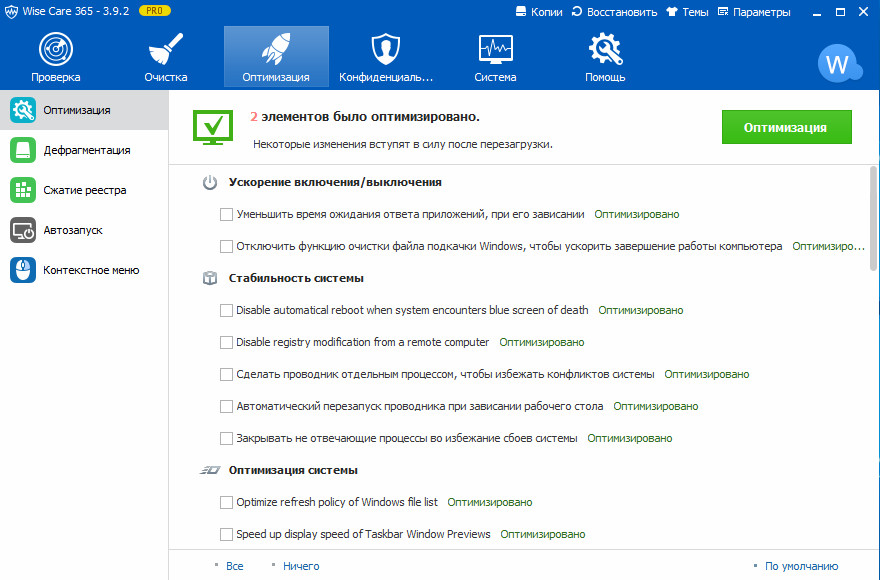Check Speed up display of Taskbar Window Previews
Screen dimensions: 880x580
226,535
